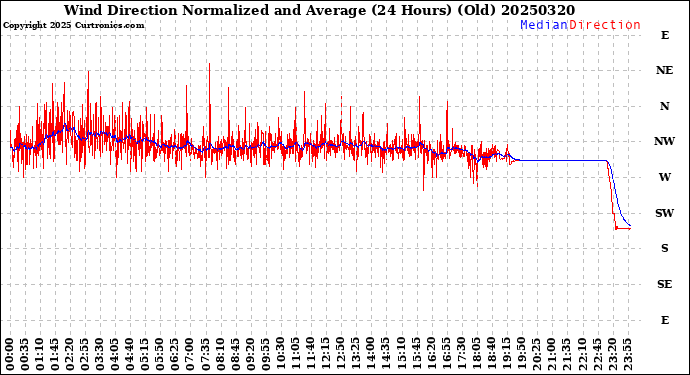Click the "E" axis label below SE
The width and height of the screenshot is (690, 375).
pos(664,320)
